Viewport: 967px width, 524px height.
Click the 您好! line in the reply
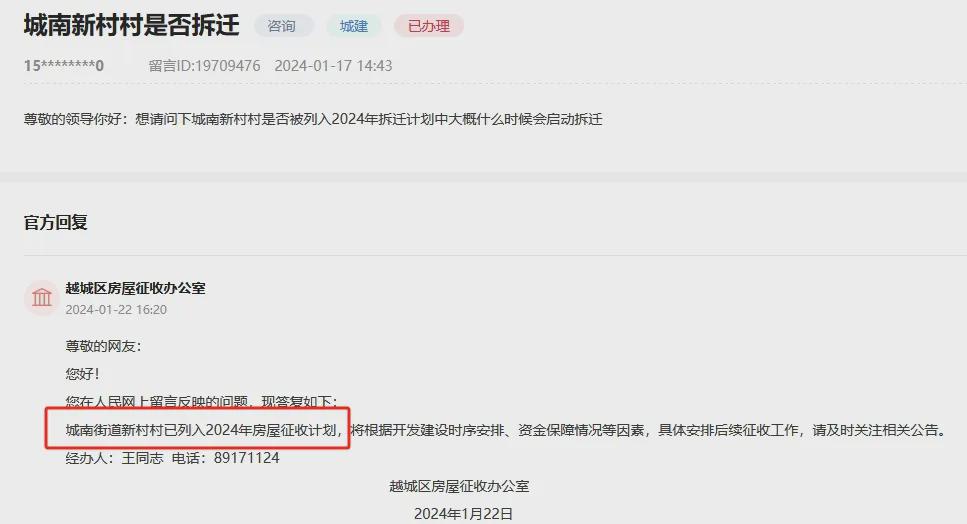[x=83, y=374]
